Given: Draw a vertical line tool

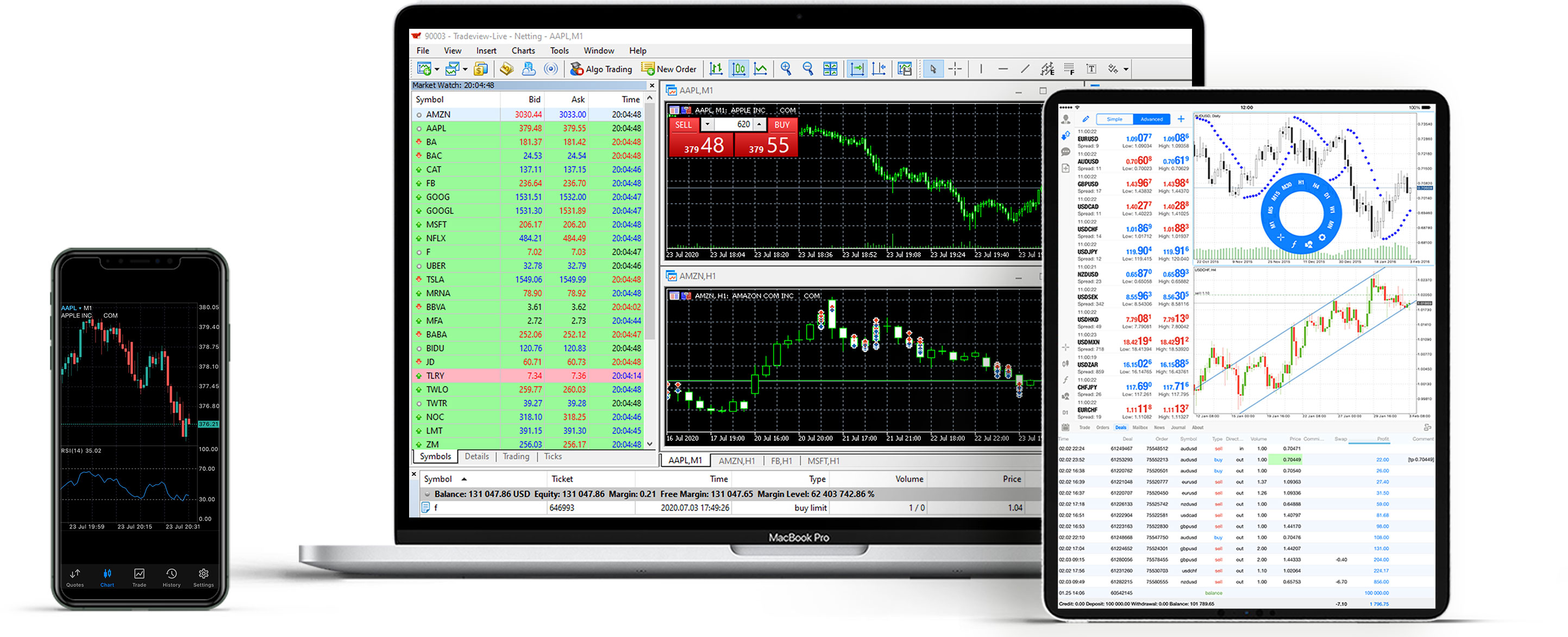Looking at the screenshot, I should coord(981,69).
